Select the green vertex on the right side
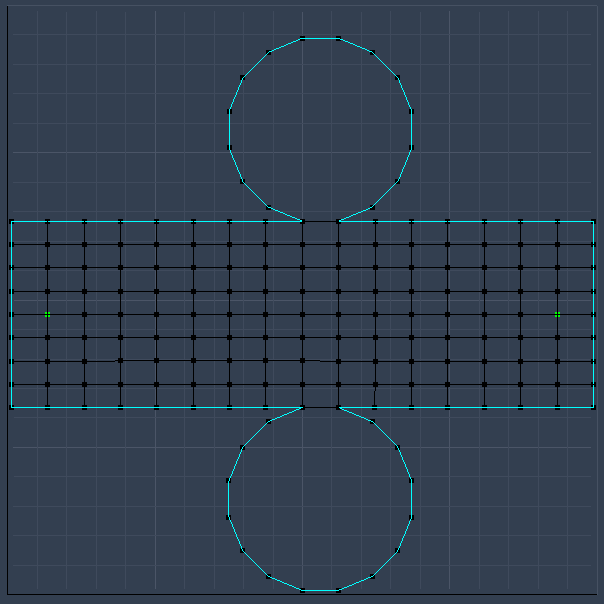 tap(557, 315)
